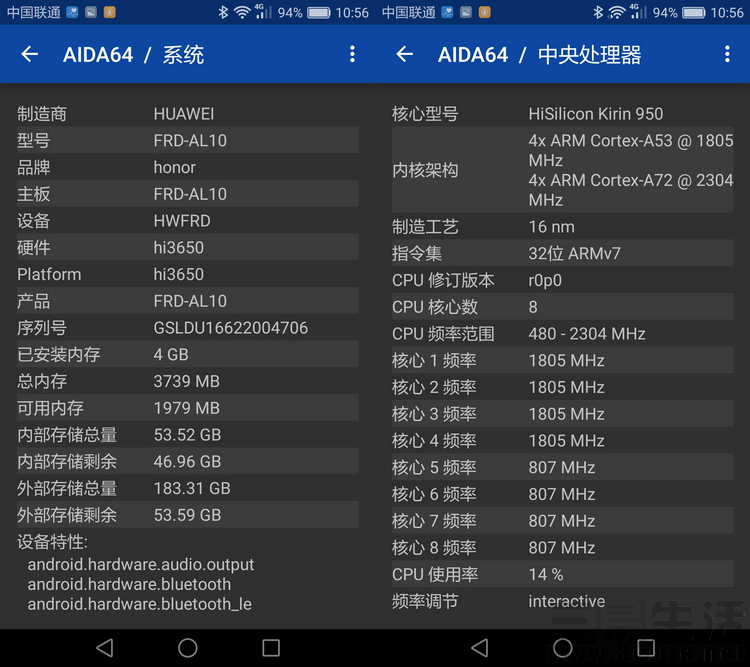This screenshot has width=750, height=667.
Task: Tap battery icon on left status bar
Action: coord(319,12)
